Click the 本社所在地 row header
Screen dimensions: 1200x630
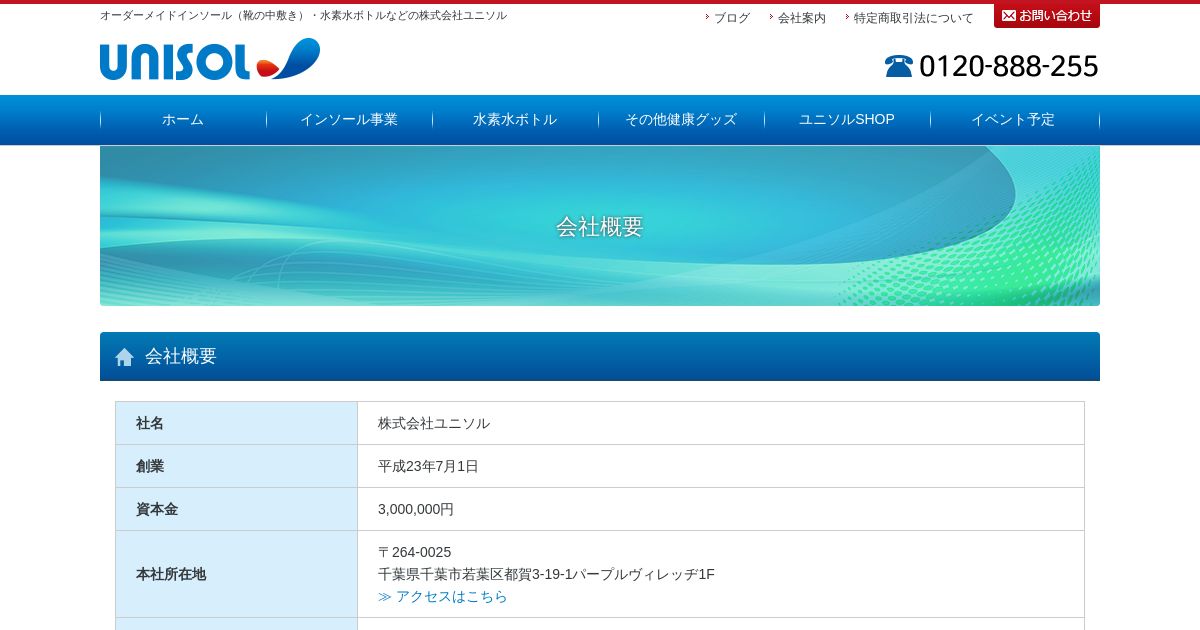pos(236,574)
